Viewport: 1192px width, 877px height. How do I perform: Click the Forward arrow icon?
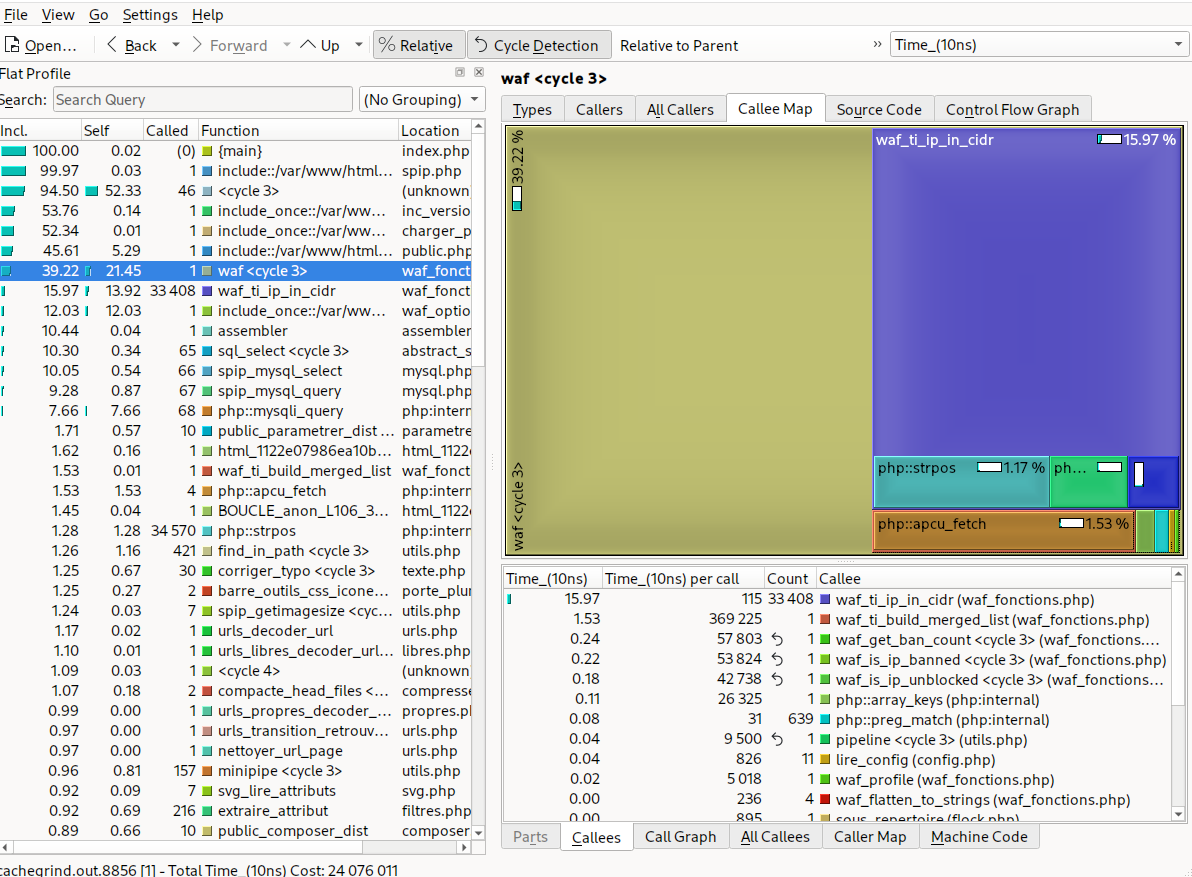[x=197, y=45]
